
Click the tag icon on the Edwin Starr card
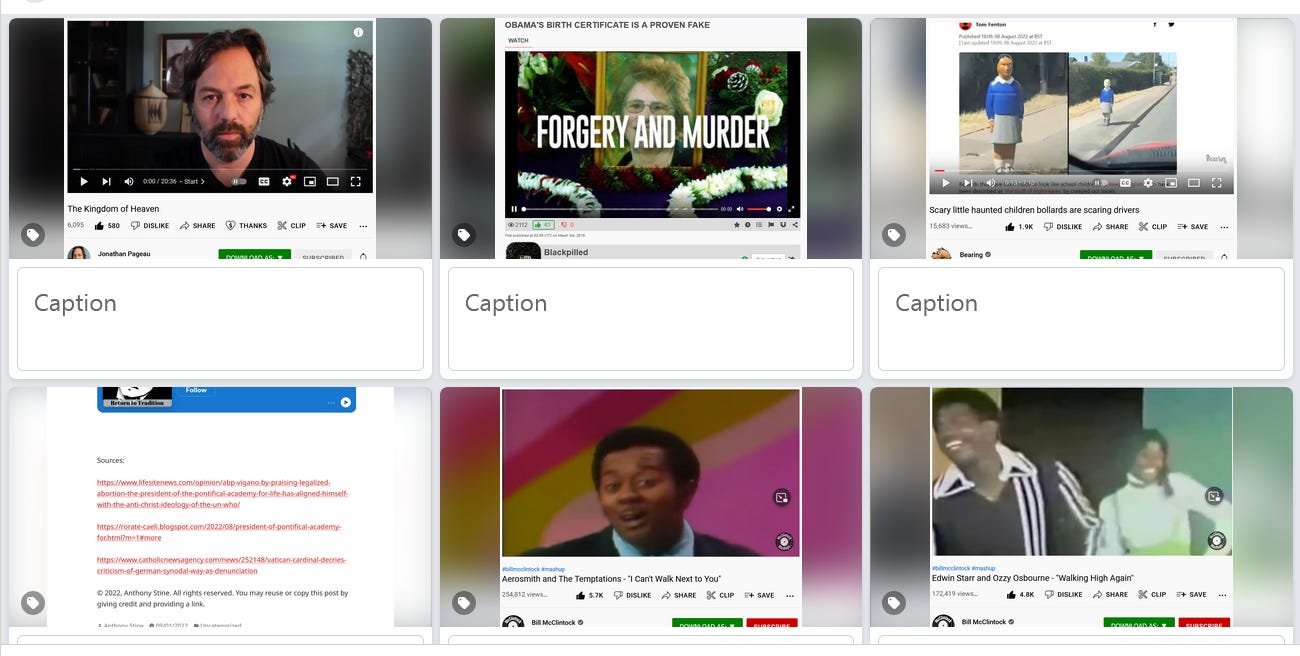(894, 603)
